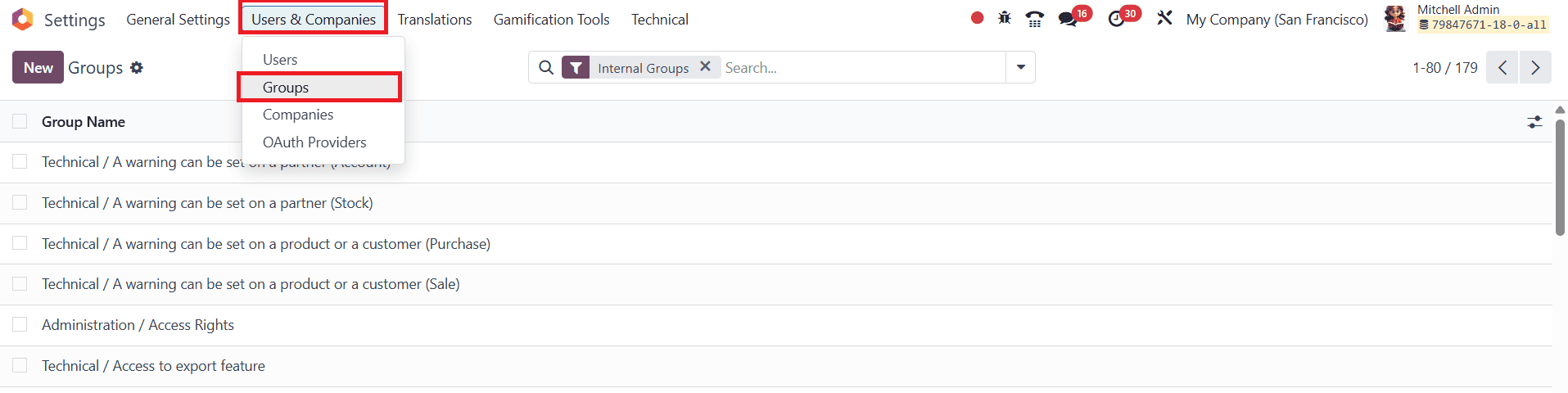Open the debug bug icon menu
Image resolution: width=1568 pixels, height=393 pixels.
(1005, 18)
